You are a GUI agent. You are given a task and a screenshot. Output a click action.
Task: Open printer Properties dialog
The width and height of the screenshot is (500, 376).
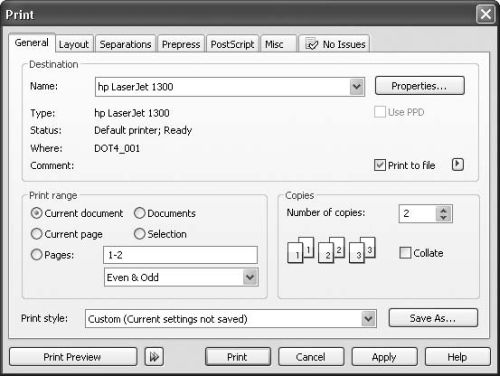tap(419, 86)
